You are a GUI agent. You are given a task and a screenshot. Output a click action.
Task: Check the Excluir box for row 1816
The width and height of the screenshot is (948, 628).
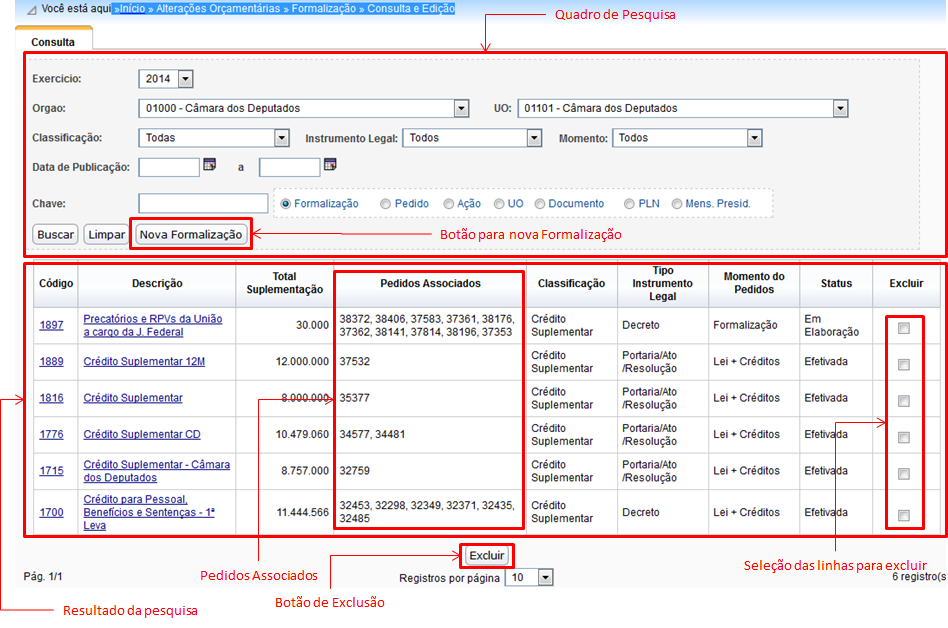coord(904,401)
